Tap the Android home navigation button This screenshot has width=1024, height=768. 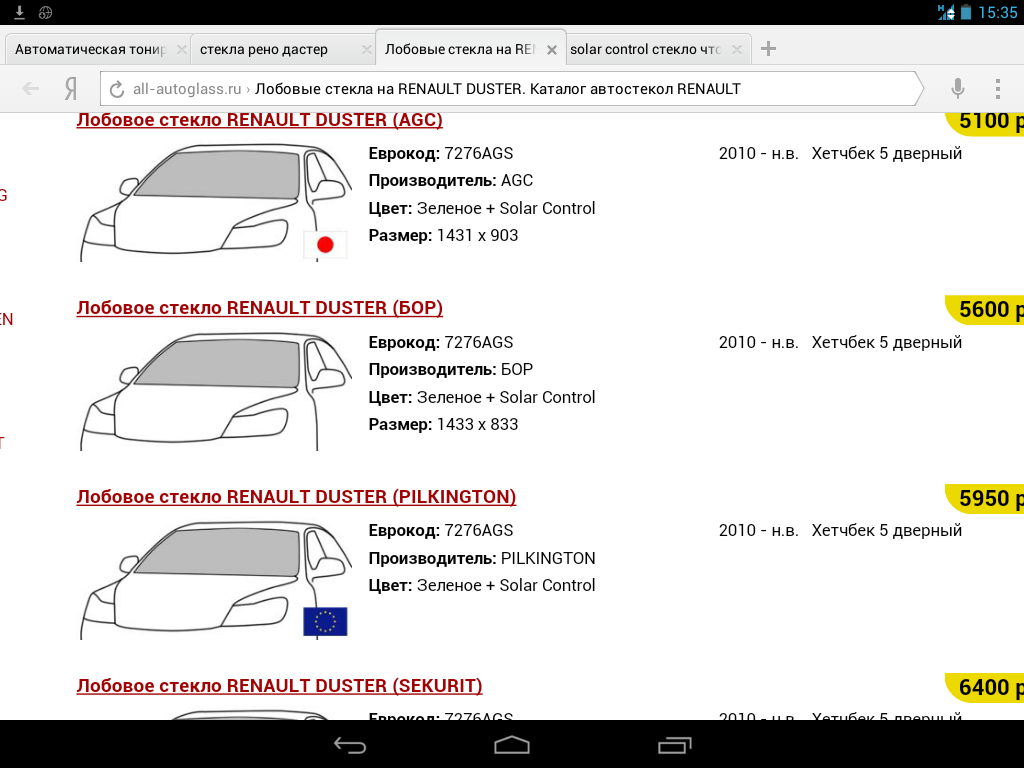[x=512, y=744]
